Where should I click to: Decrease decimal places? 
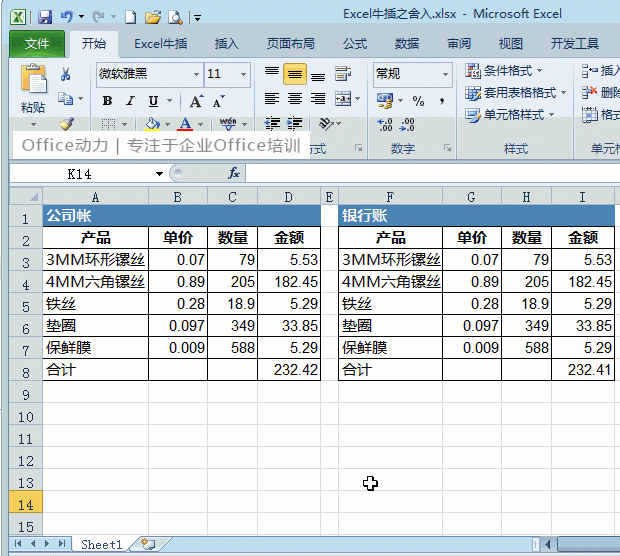coord(407,125)
